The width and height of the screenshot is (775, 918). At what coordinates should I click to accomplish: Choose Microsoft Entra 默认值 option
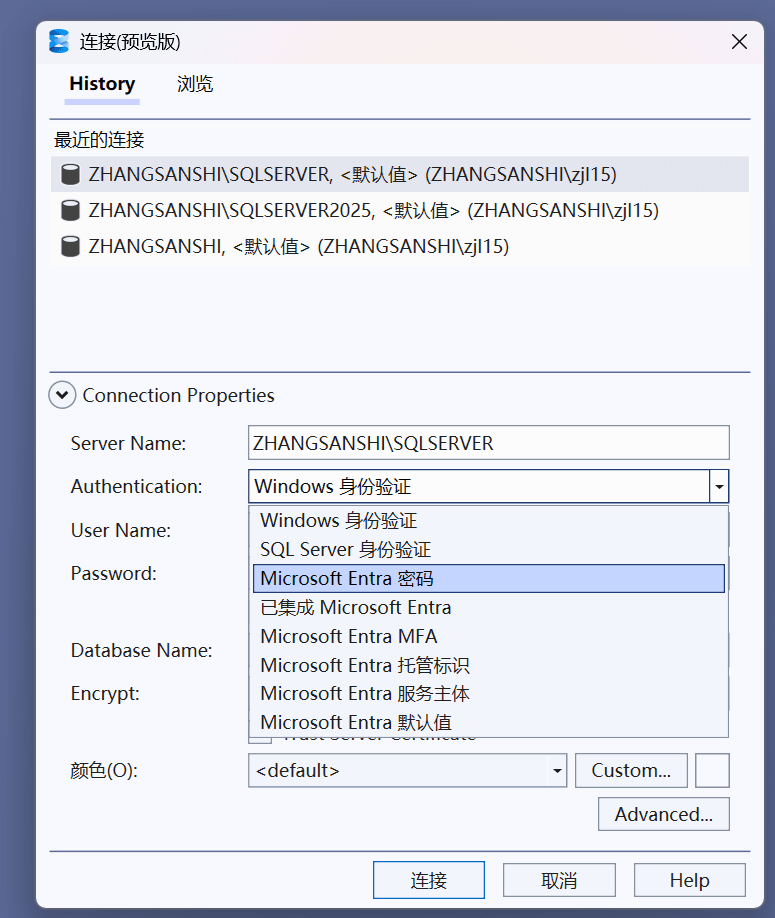tap(489, 722)
